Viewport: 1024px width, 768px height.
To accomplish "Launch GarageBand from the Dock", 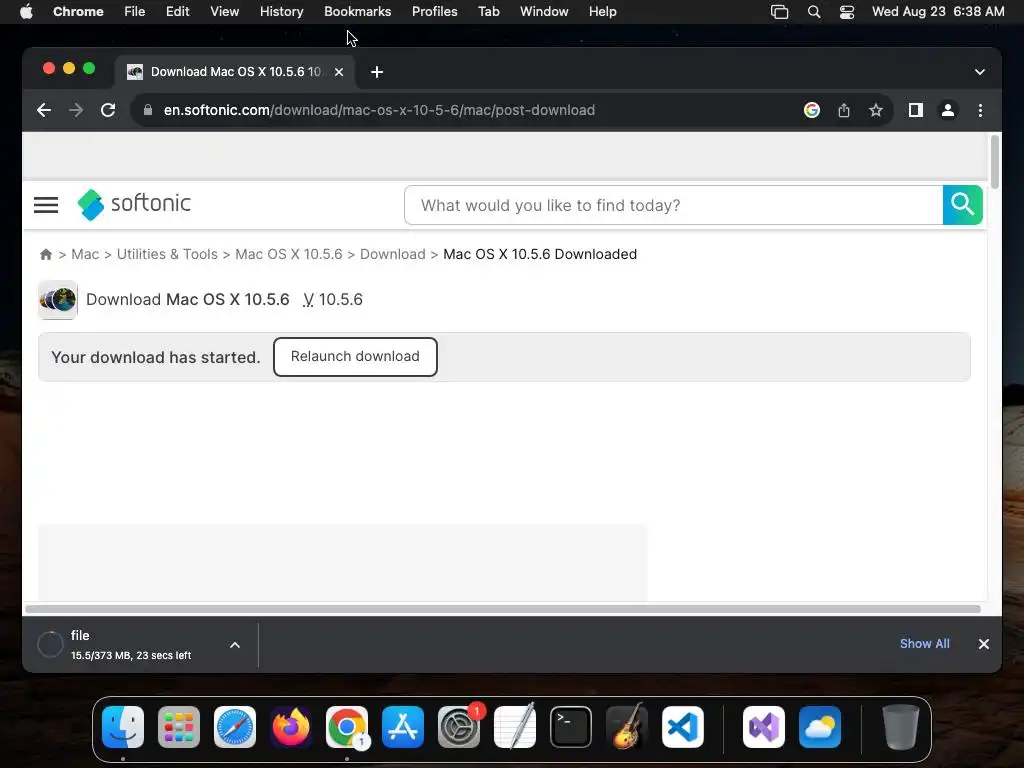I will tap(627, 727).
